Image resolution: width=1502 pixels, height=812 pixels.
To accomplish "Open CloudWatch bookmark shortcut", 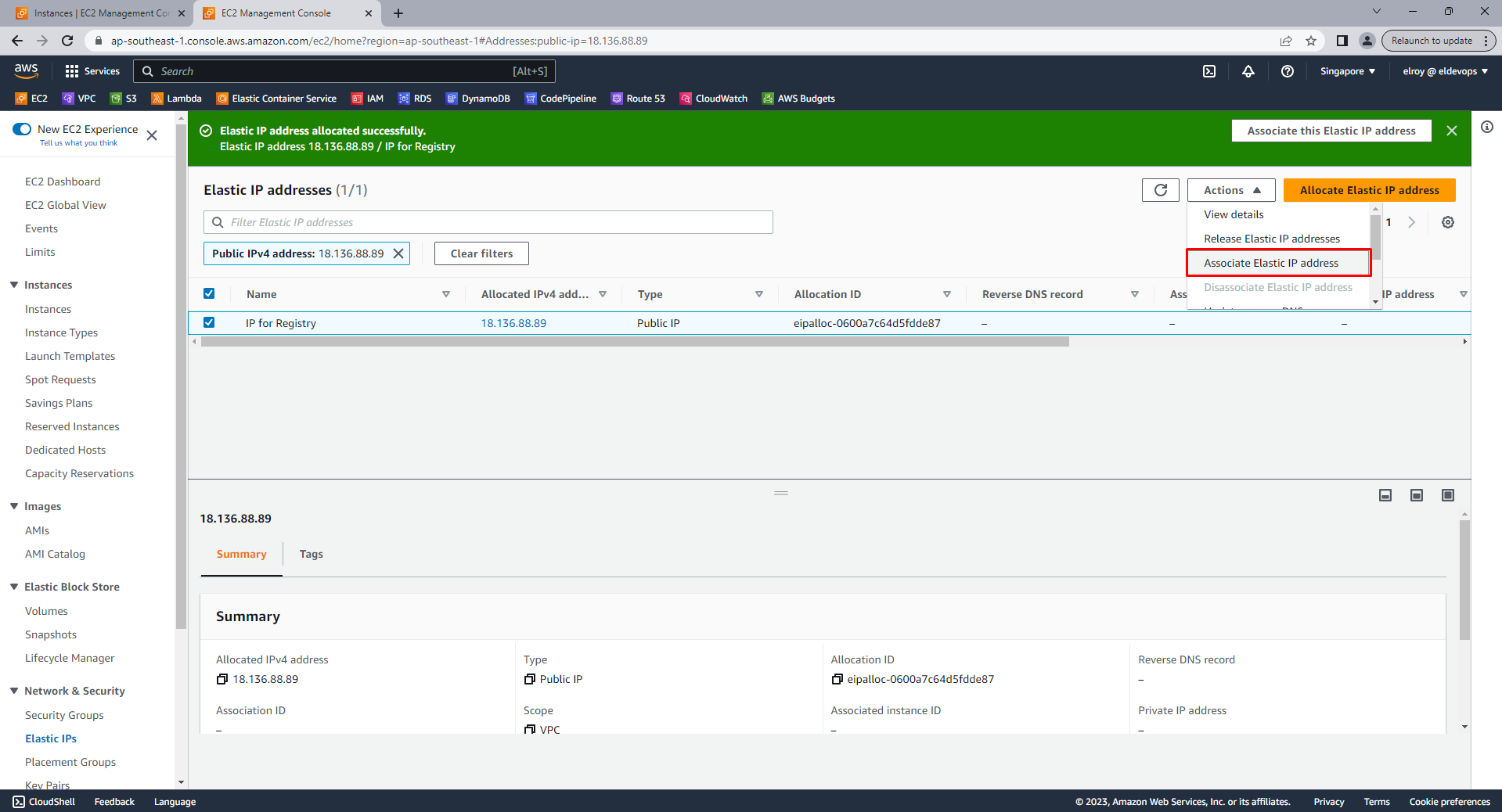I will tap(714, 99).
